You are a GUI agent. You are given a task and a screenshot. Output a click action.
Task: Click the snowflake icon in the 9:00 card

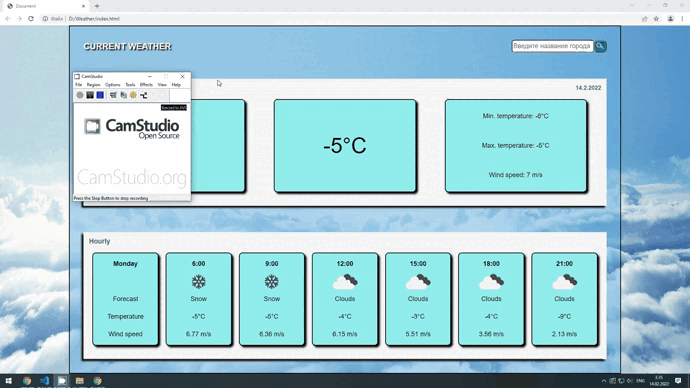coord(272,282)
